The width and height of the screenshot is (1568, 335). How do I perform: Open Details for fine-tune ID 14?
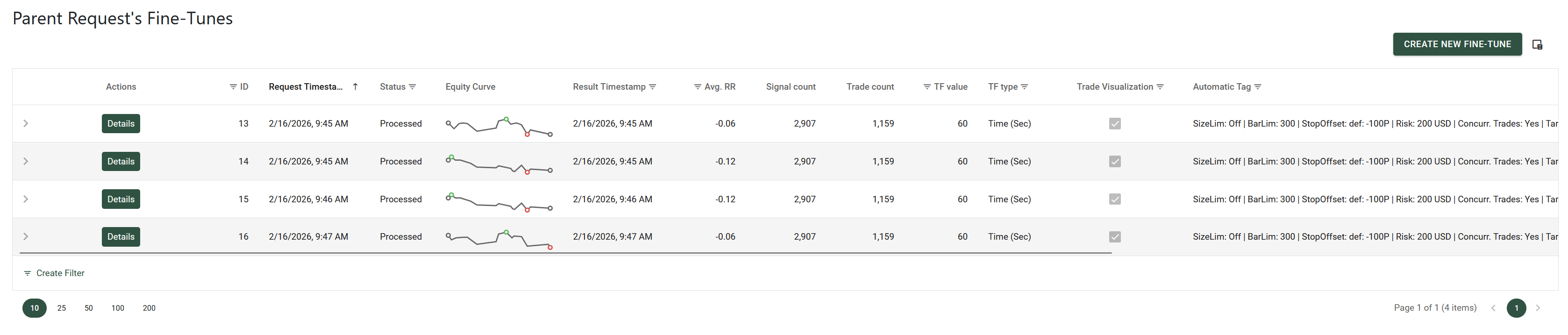tap(121, 161)
